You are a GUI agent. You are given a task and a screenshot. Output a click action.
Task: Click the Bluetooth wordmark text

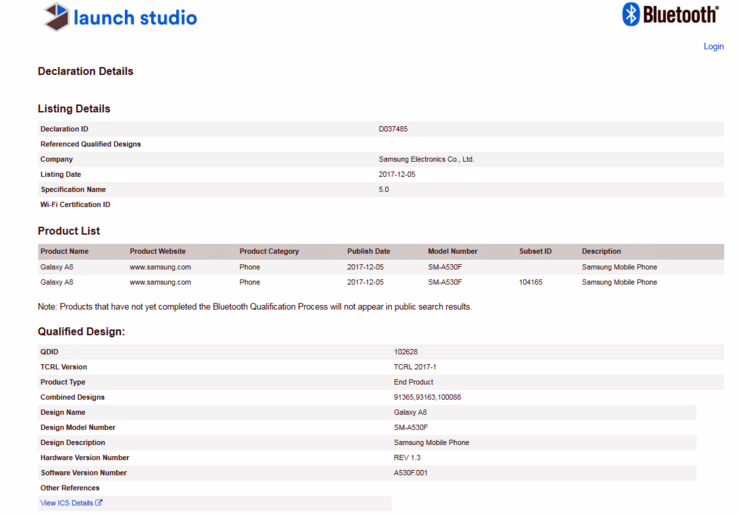point(680,14)
